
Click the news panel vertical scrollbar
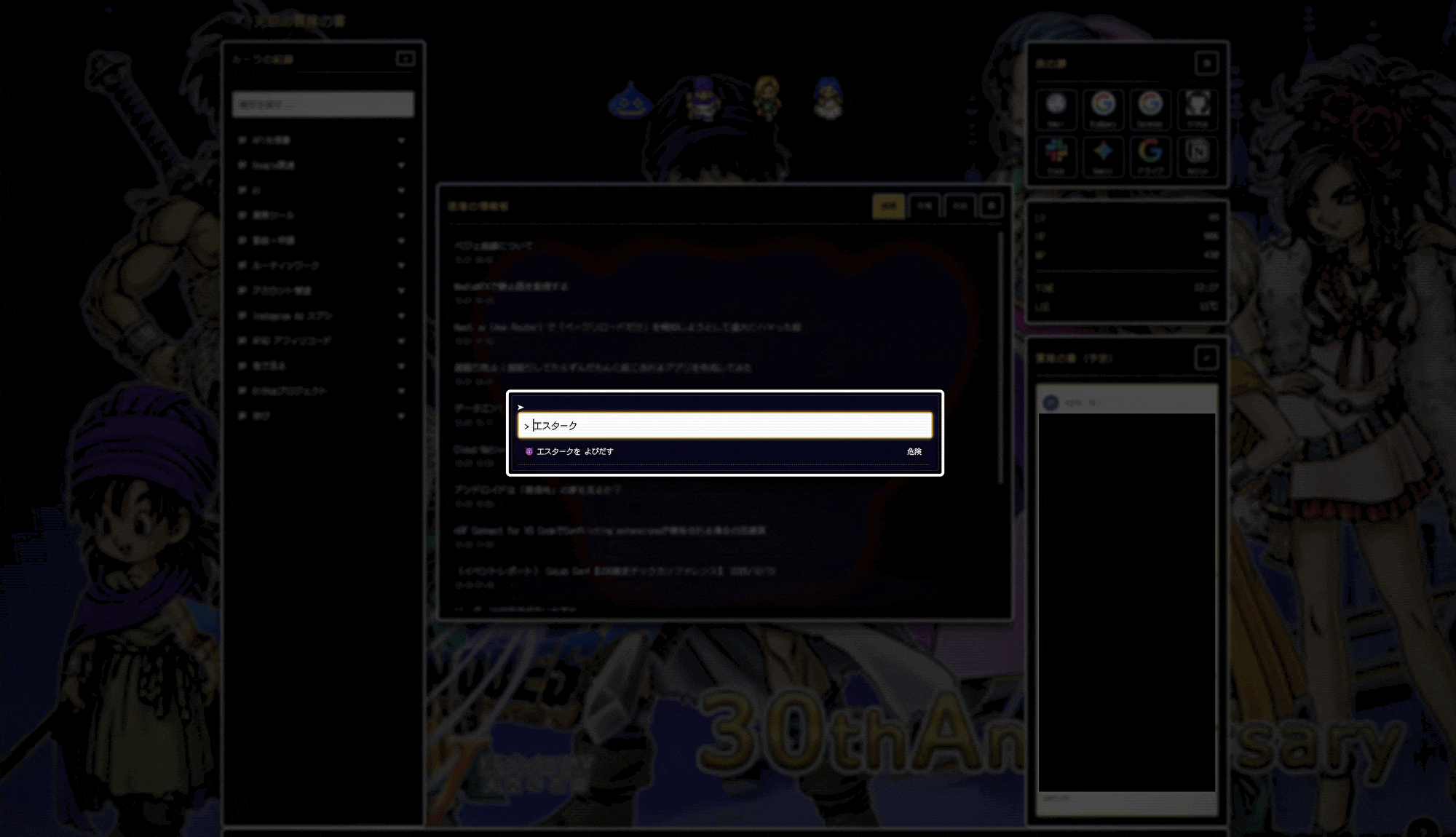coord(1001,357)
